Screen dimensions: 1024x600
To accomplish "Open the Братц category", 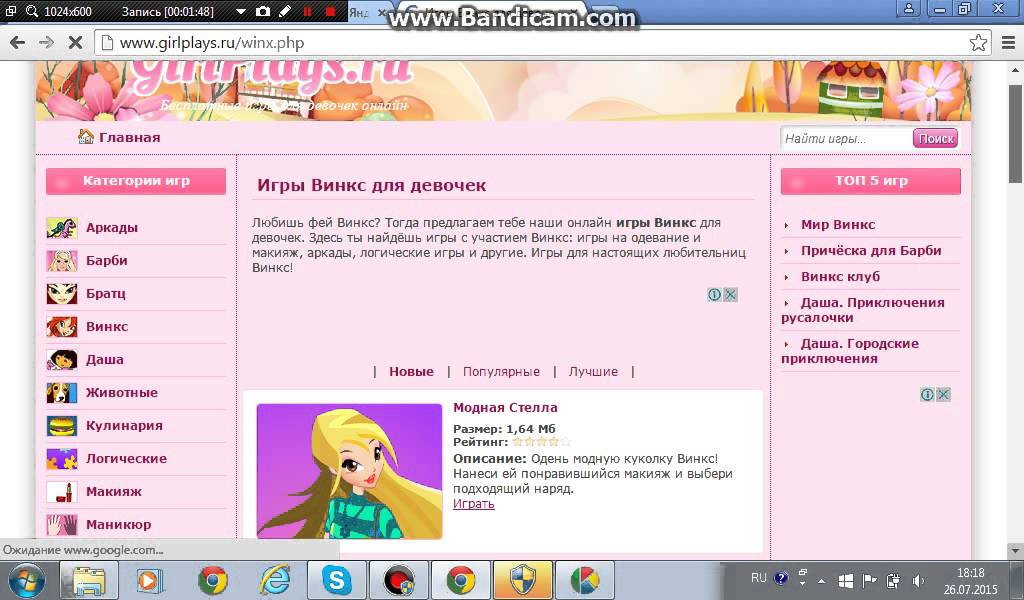I will point(106,294).
